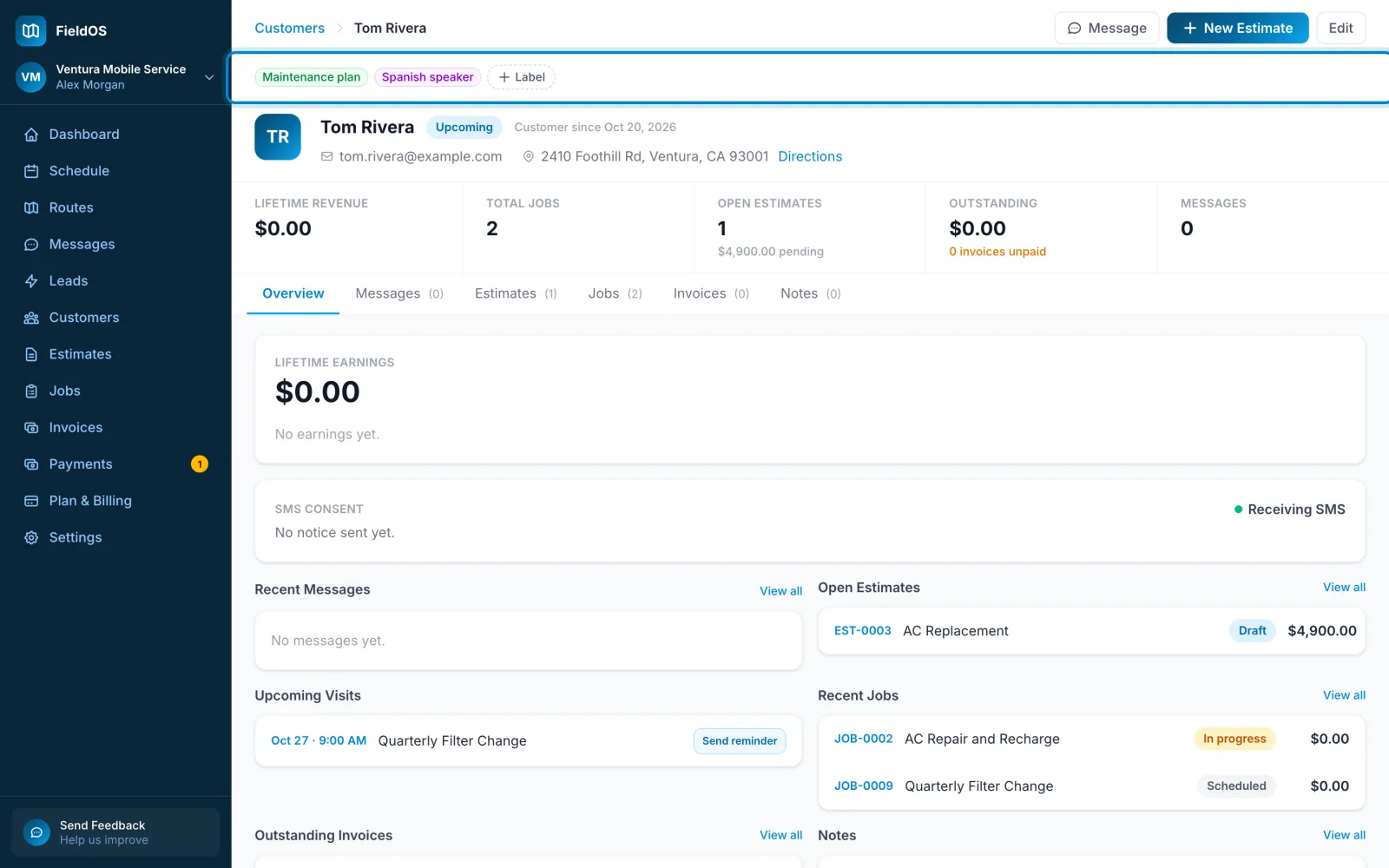Go to Customers breadcrumb link
Image resolution: width=1389 pixels, height=868 pixels.
(x=289, y=28)
